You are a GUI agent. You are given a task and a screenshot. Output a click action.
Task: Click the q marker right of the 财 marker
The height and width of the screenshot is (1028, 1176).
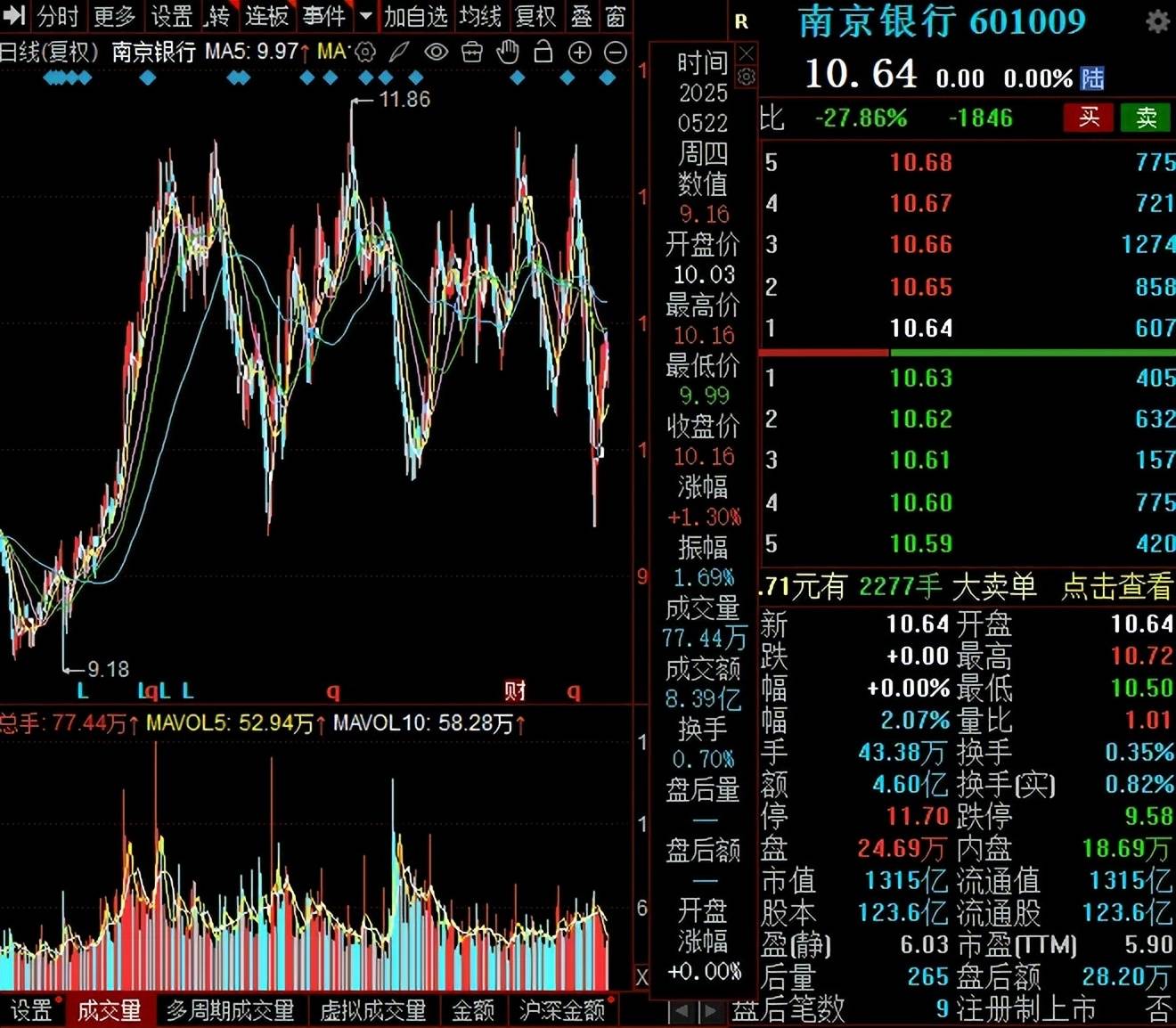coord(574,691)
